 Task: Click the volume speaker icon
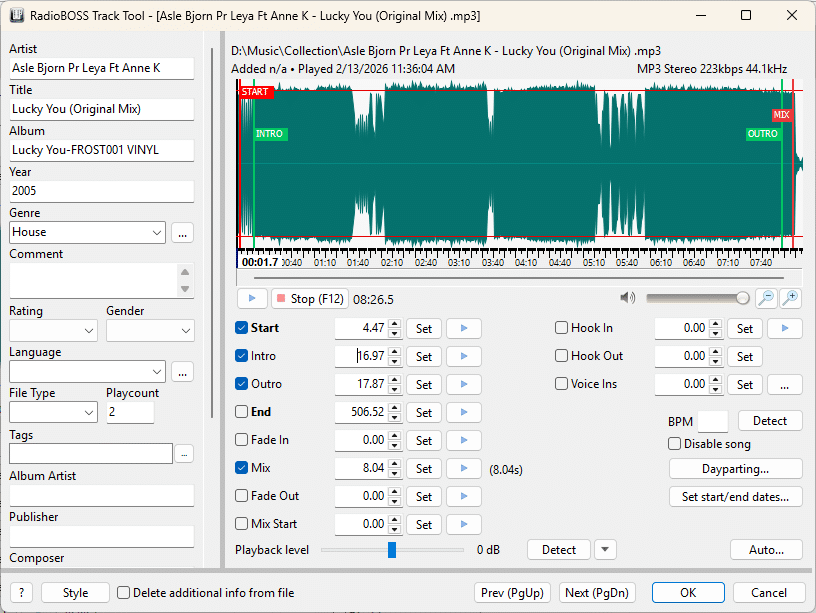pos(628,298)
